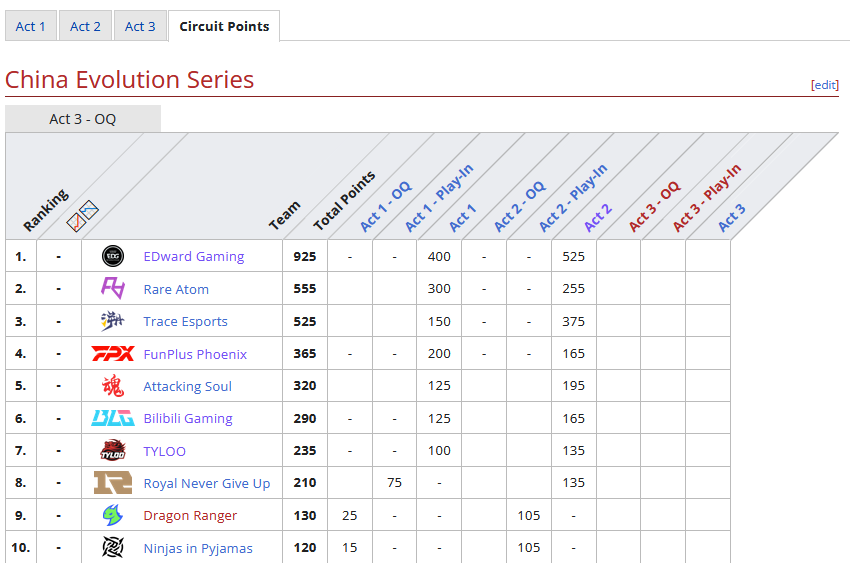Click the 75 Play-In points cell
850x564 pixels.
(x=394, y=483)
